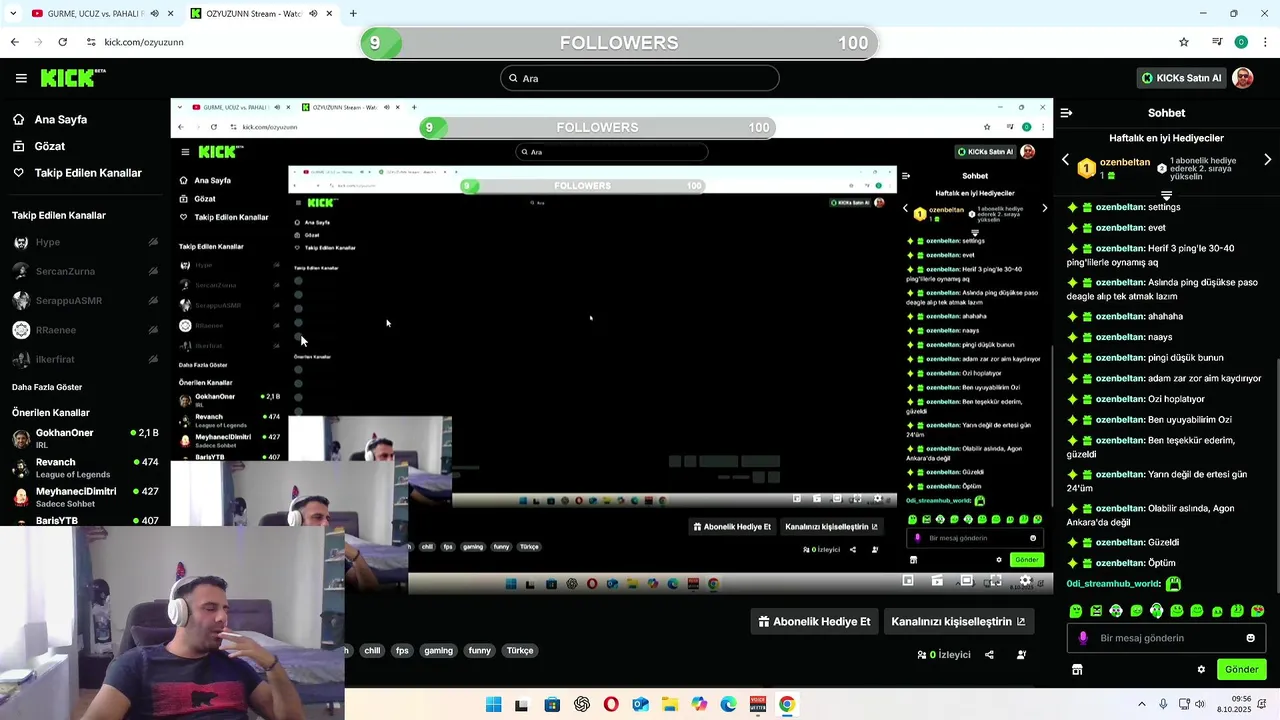The width and height of the screenshot is (1280, 720).
Task: Open the hamburger menu beside the KICK logo
Action: [x=21, y=78]
